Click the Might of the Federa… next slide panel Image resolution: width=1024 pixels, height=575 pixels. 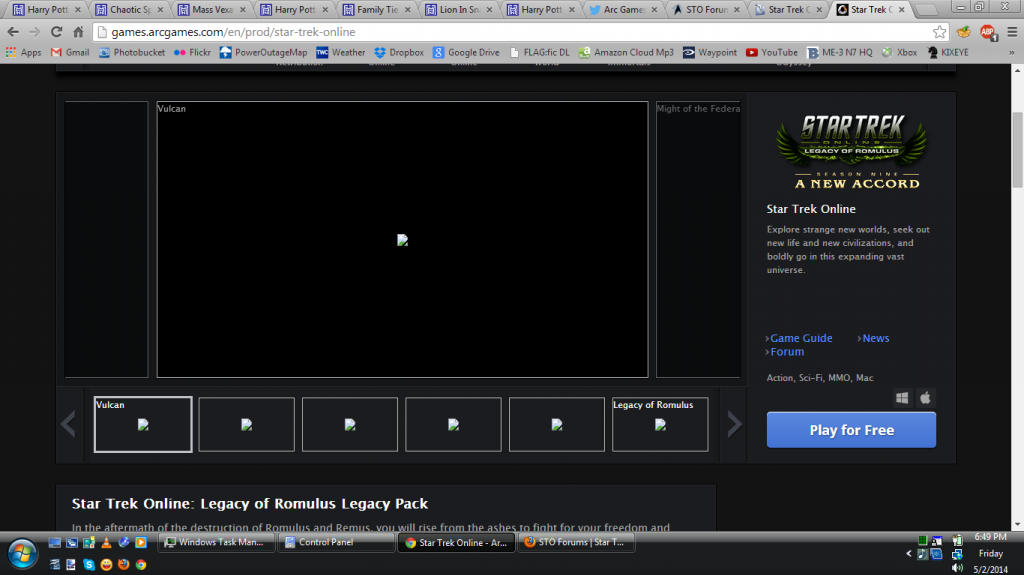(x=698, y=239)
